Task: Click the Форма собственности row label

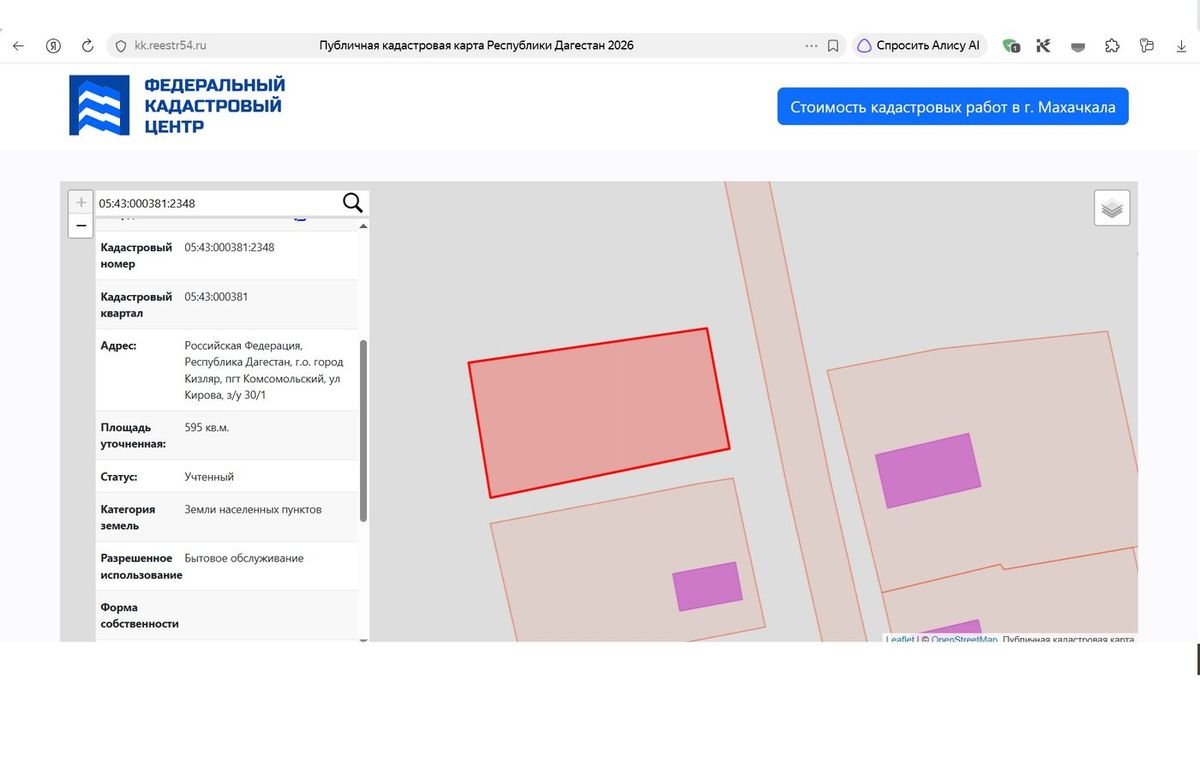Action: [x=139, y=615]
